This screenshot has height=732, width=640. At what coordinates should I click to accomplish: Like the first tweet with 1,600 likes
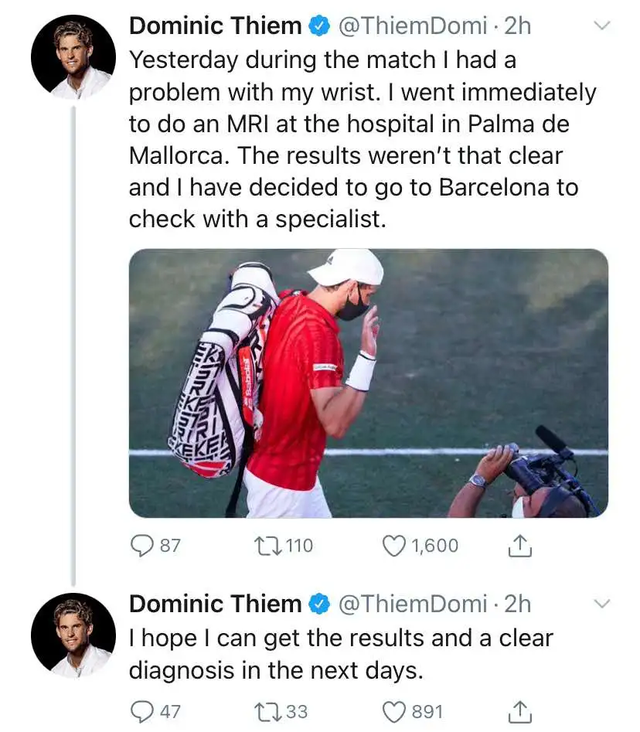pyautogui.click(x=394, y=546)
